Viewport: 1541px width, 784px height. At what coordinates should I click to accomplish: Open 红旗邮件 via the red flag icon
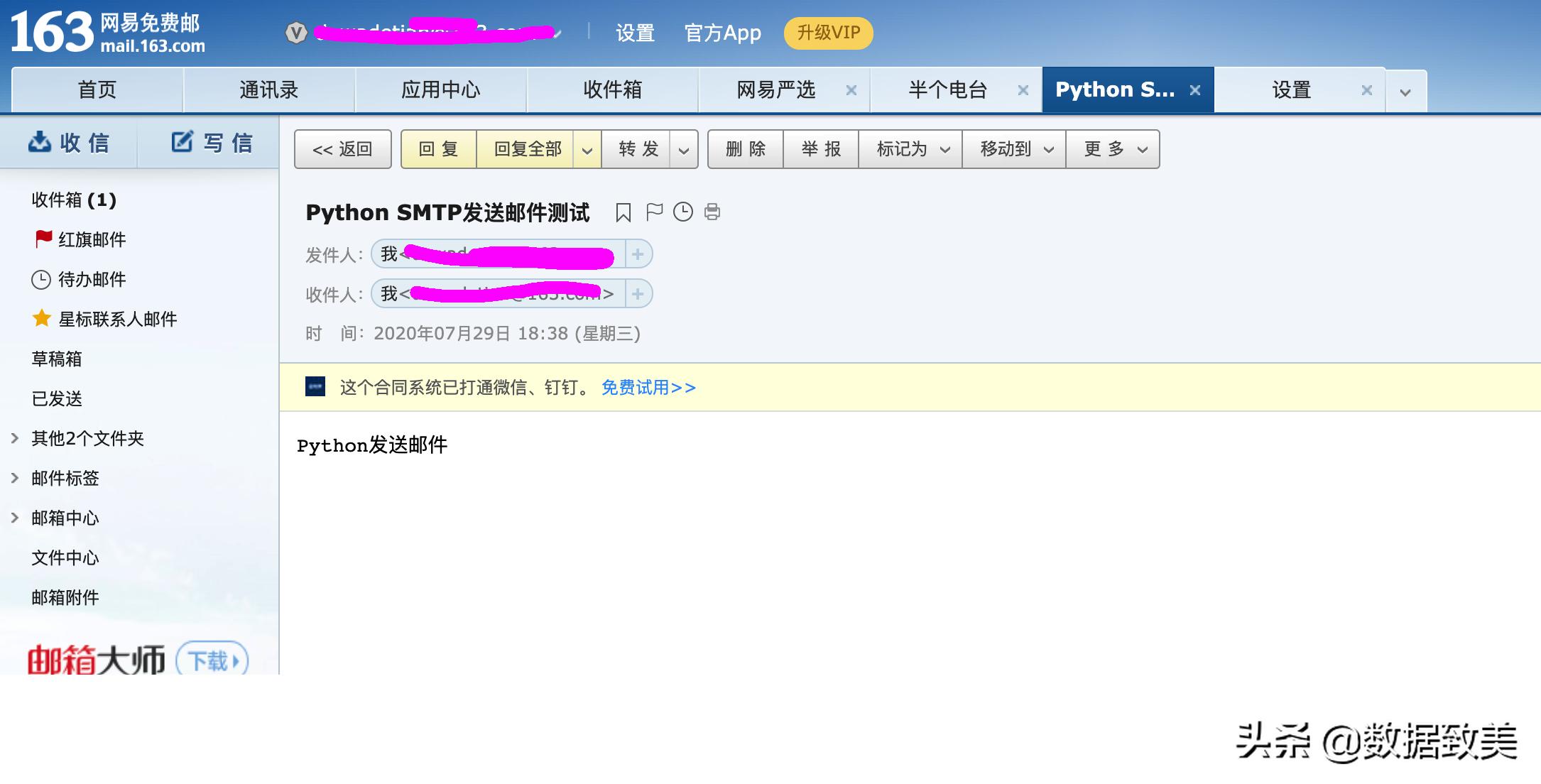[43, 239]
